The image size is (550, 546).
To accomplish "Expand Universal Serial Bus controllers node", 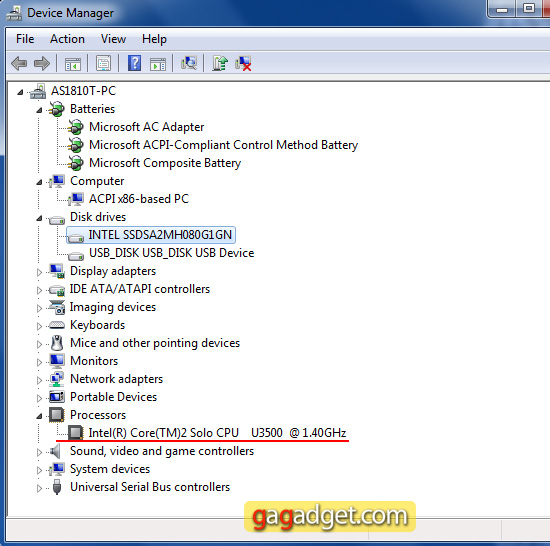I will (39, 488).
